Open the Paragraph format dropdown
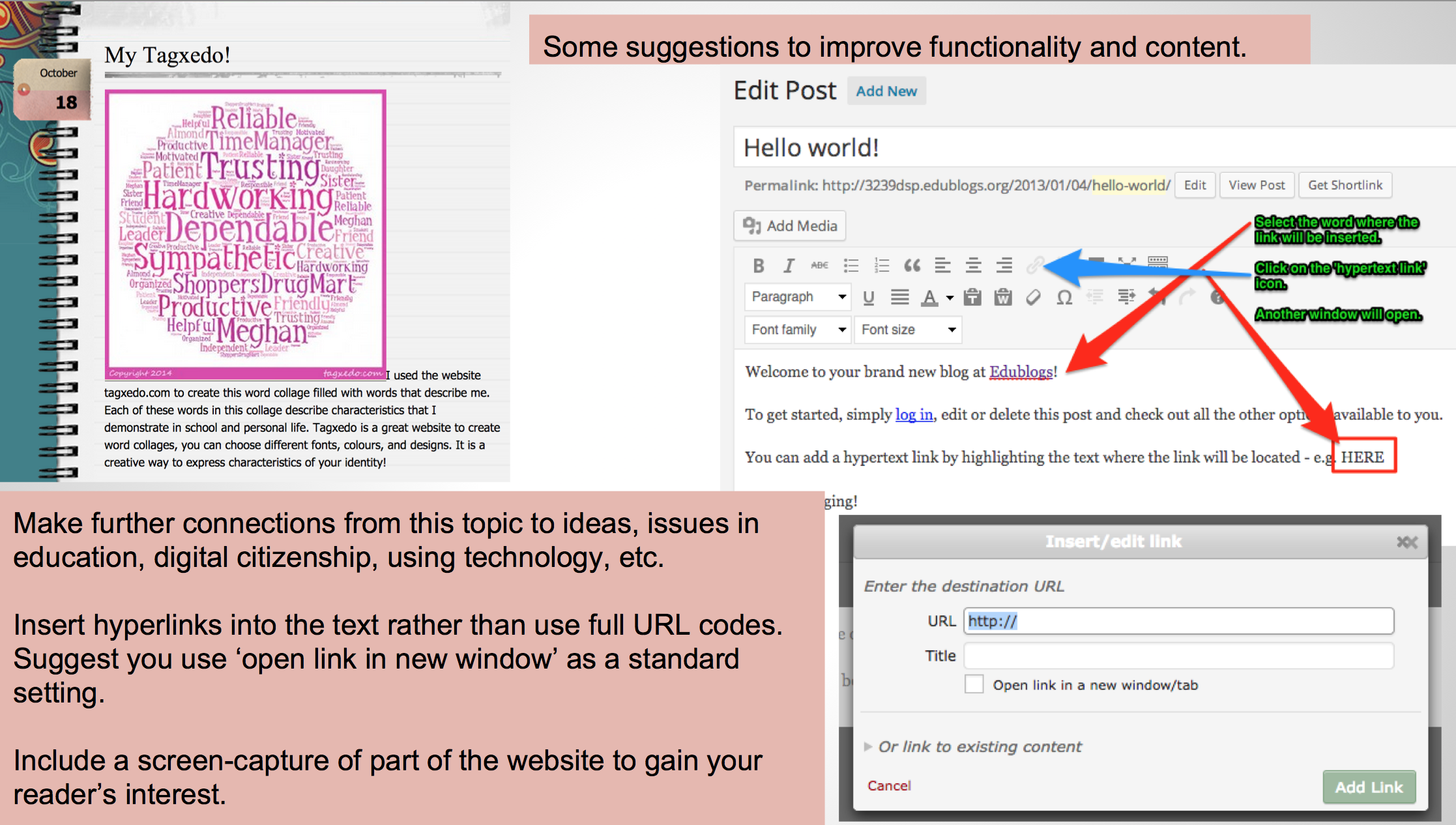Viewport: 1456px width, 825px height. [798, 297]
